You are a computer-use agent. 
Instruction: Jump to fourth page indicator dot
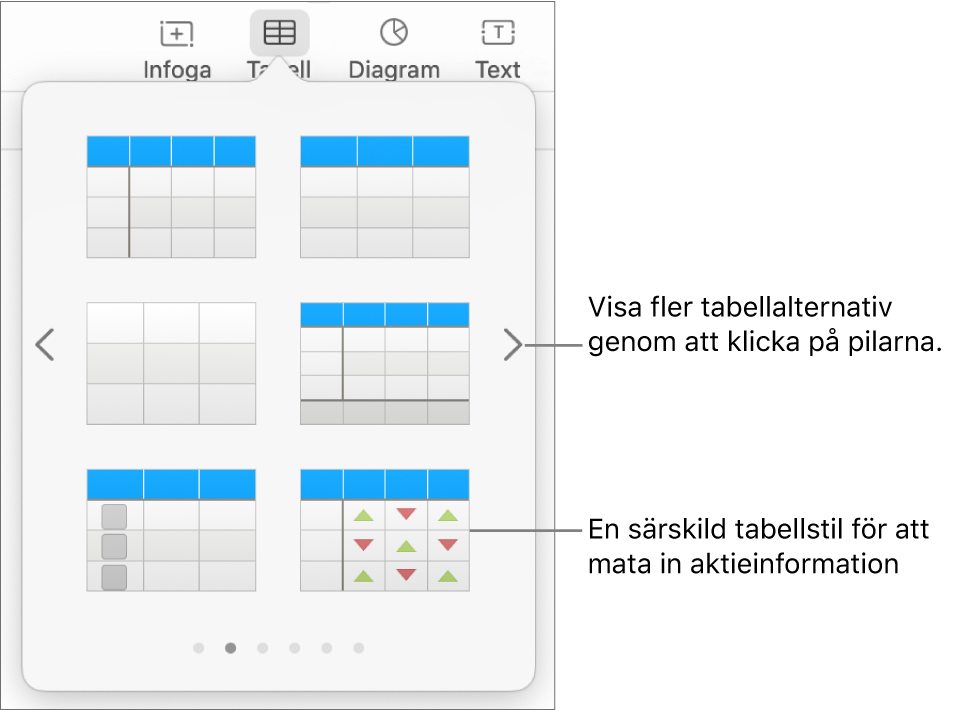295,648
